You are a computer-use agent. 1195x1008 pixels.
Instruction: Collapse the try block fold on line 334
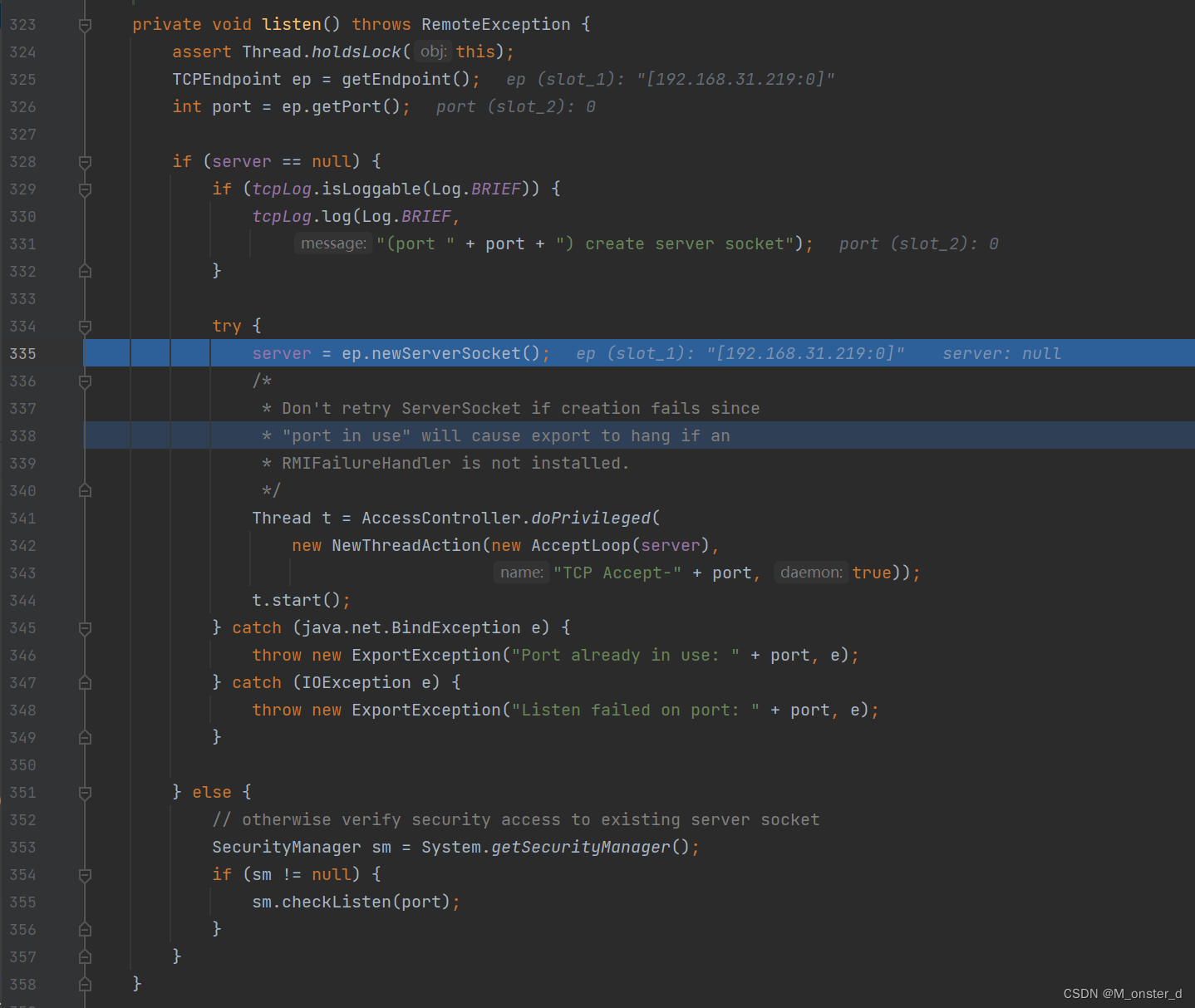coord(85,327)
